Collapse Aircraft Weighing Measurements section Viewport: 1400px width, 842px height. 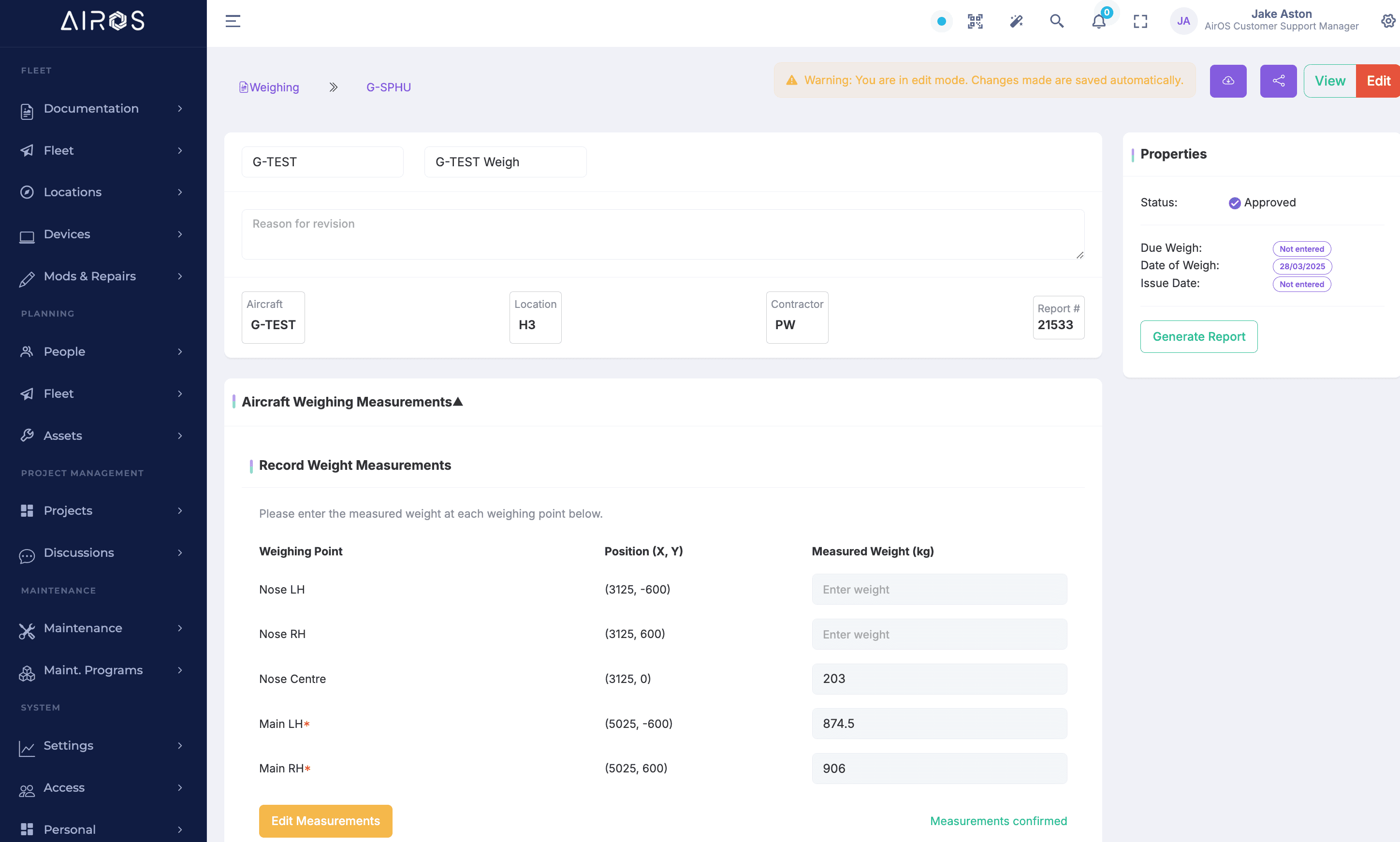pos(458,402)
